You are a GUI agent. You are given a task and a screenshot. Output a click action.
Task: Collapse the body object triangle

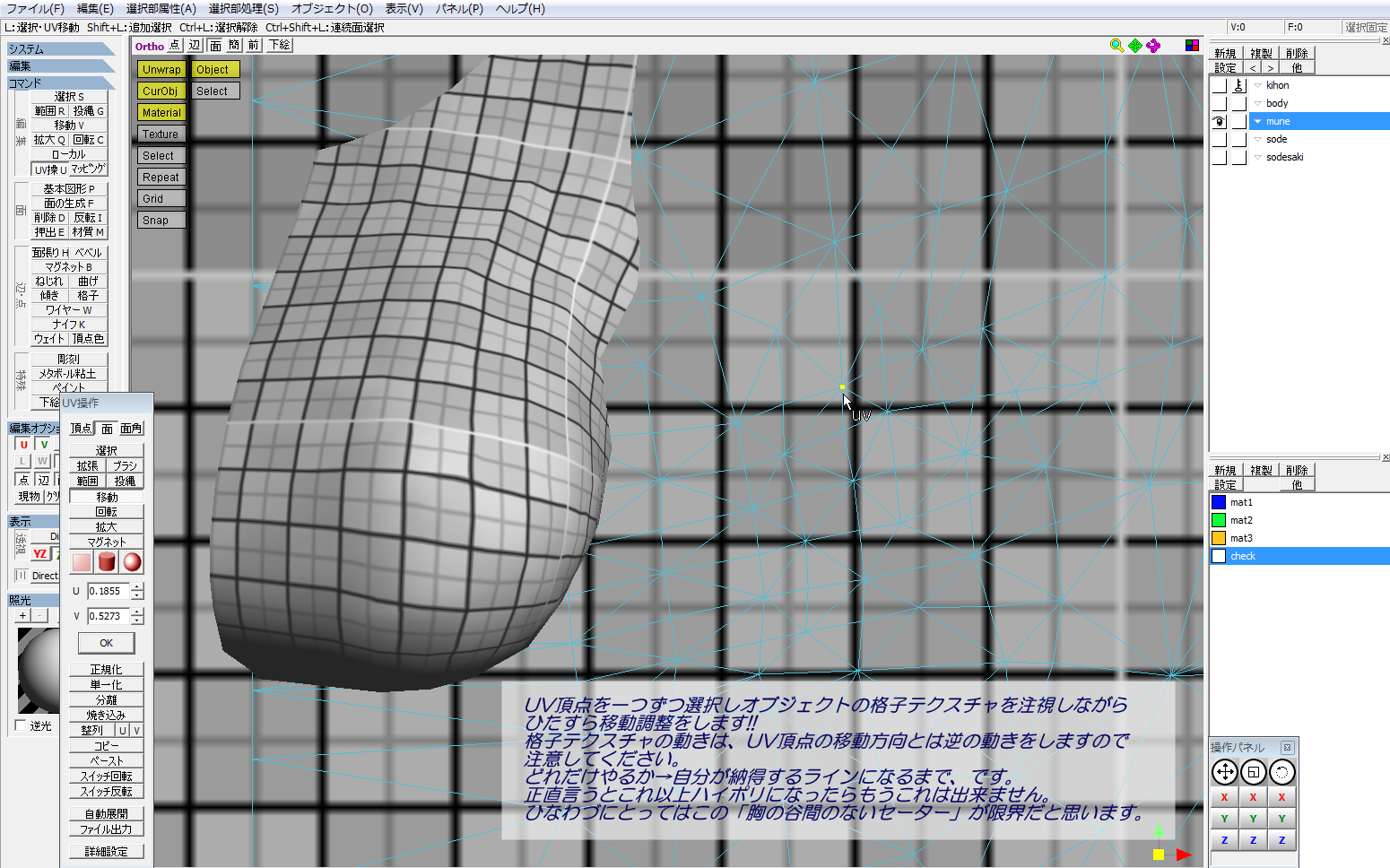1257,104
